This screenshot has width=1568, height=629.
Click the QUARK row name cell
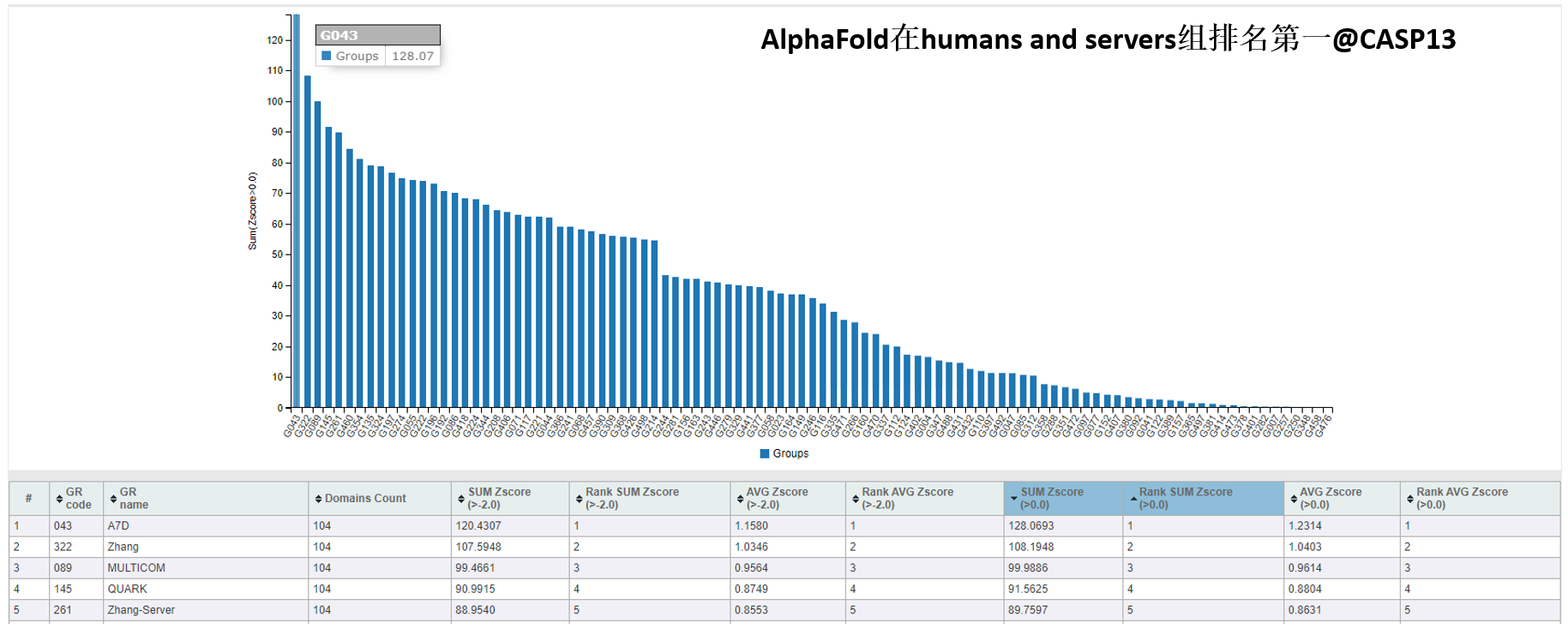[x=127, y=590]
